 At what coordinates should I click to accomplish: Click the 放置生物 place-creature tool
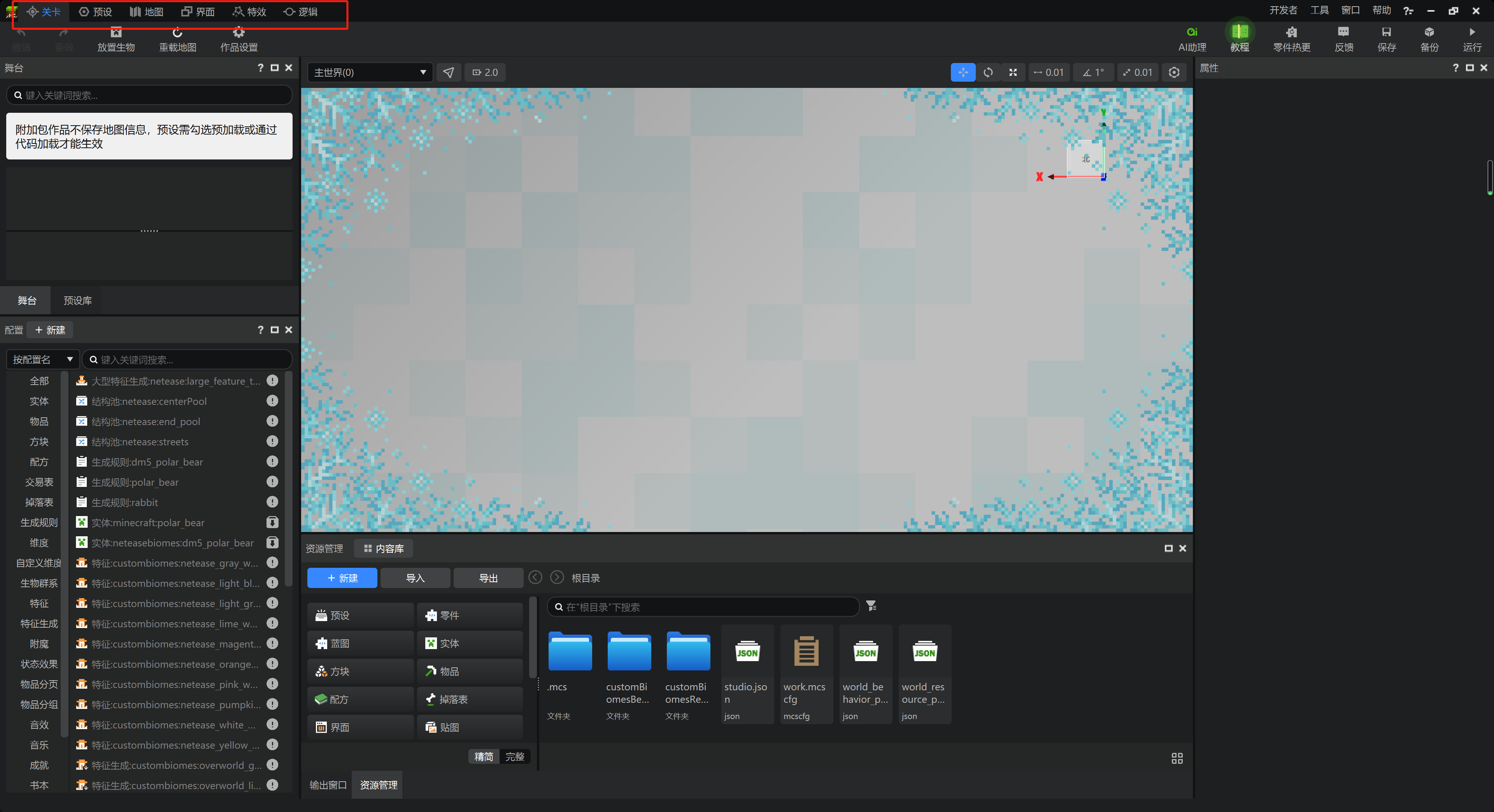(x=116, y=39)
